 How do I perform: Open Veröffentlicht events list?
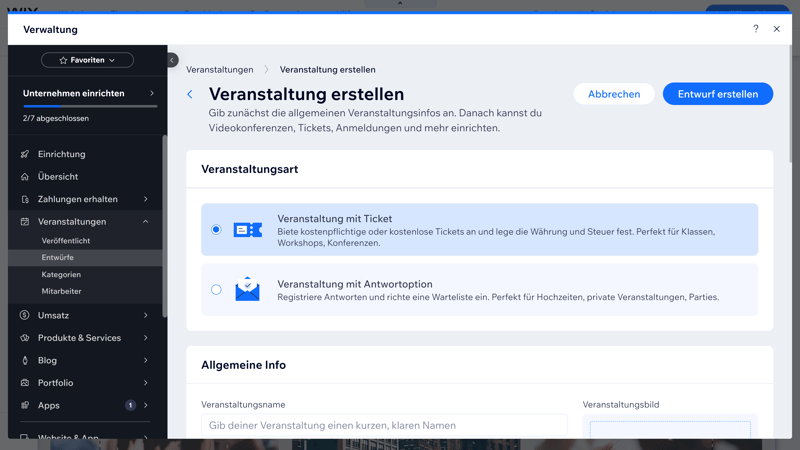pyautogui.click(x=66, y=241)
